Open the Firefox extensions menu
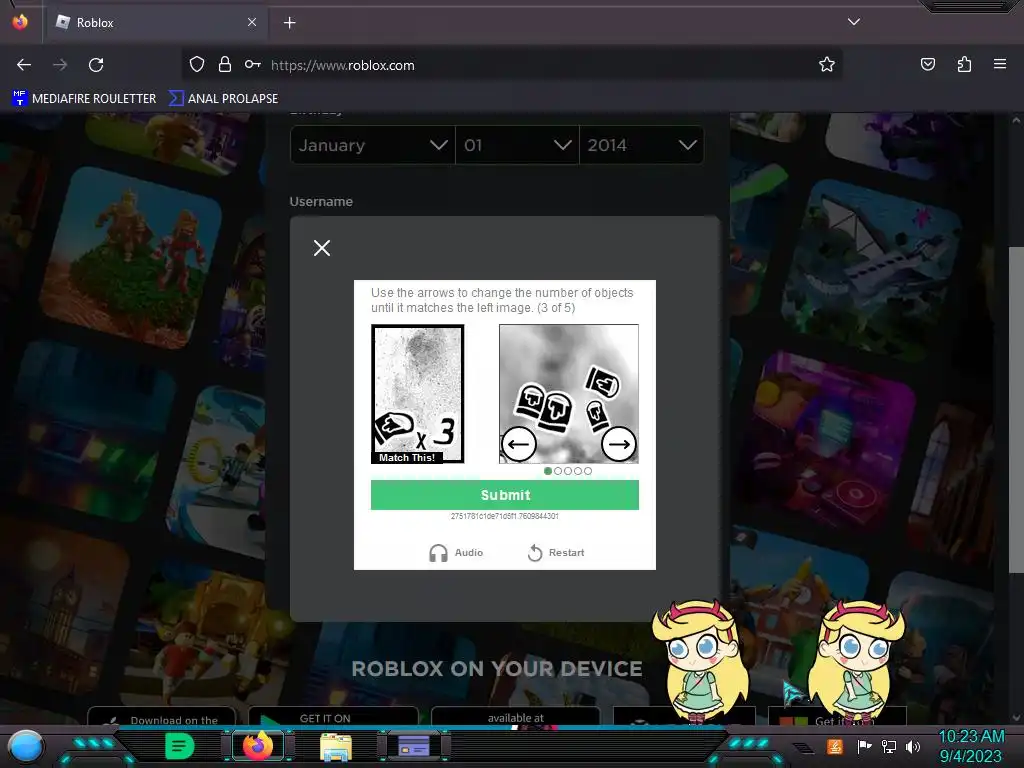Screen dimensions: 1024x768 point(964,65)
